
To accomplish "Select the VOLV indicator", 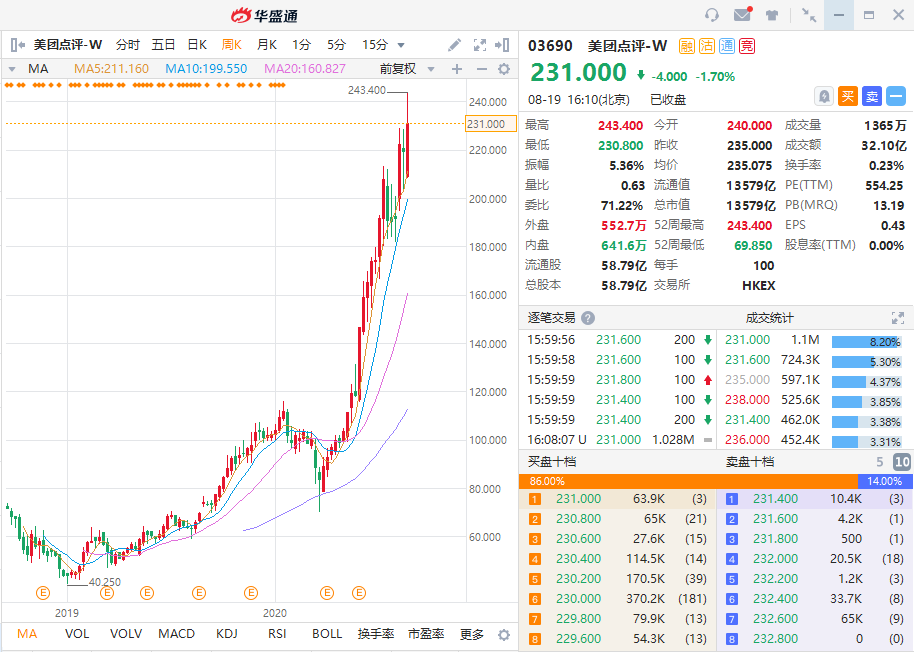I will coord(126,634).
